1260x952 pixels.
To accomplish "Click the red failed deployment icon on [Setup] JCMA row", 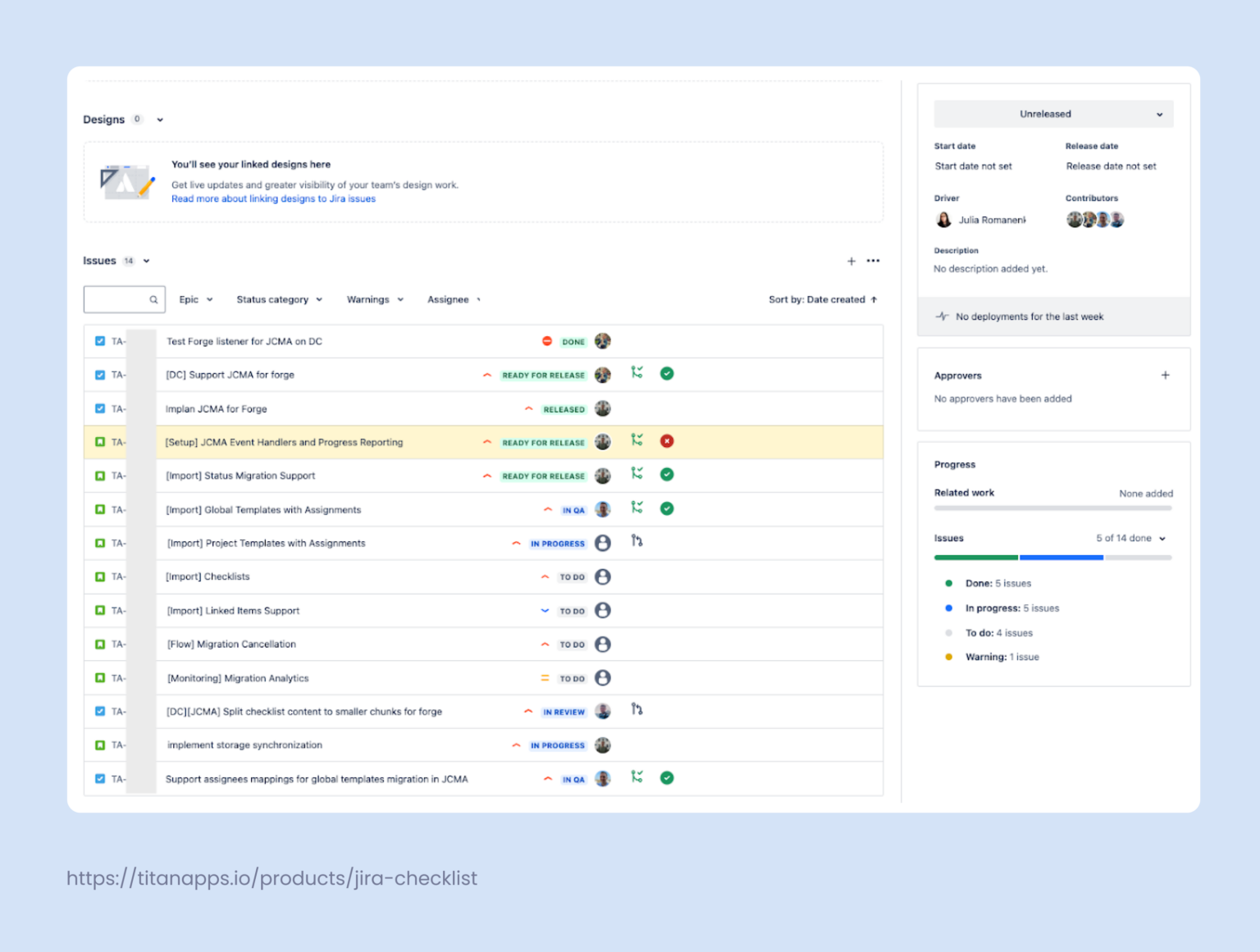I will (667, 440).
